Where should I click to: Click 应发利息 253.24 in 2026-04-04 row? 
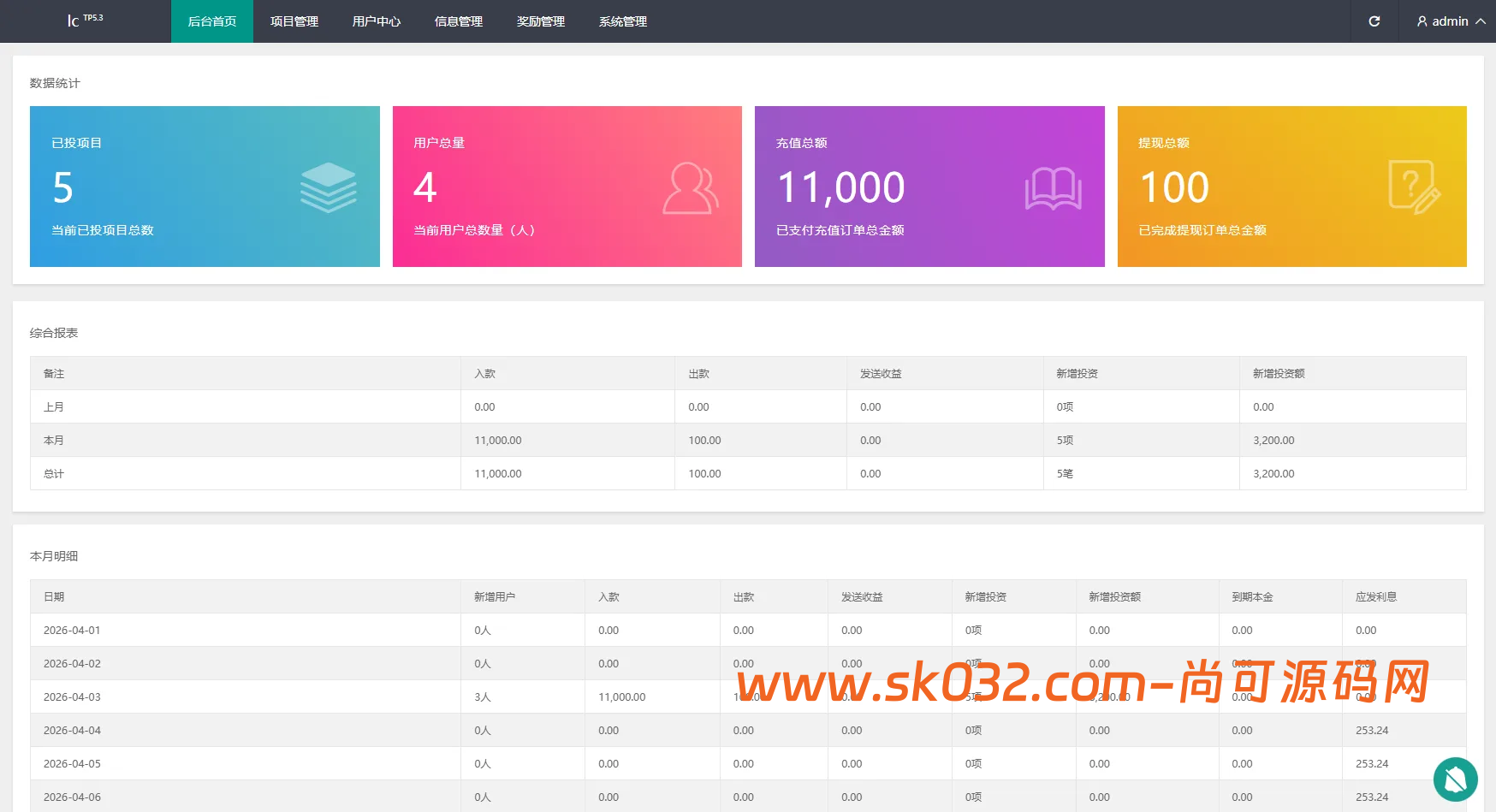coord(1372,731)
